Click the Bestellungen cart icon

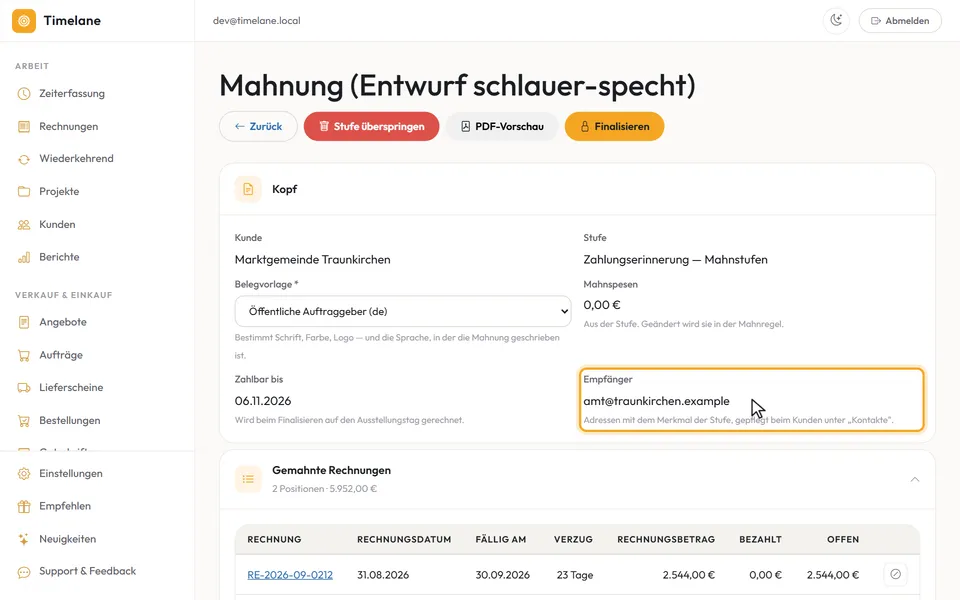24,421
